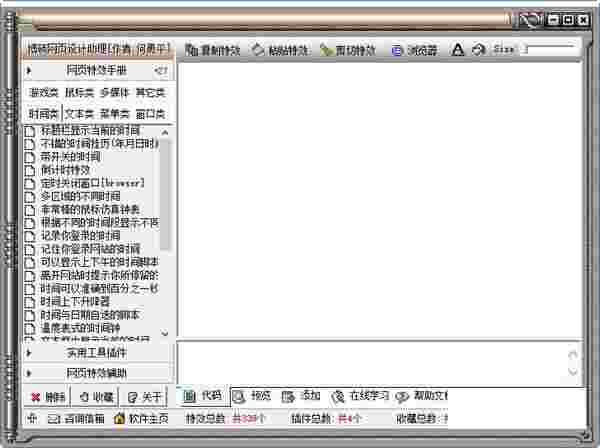Click the lower pane scroll up arrow
600x448 pixels.
click(x=573, y=355)
